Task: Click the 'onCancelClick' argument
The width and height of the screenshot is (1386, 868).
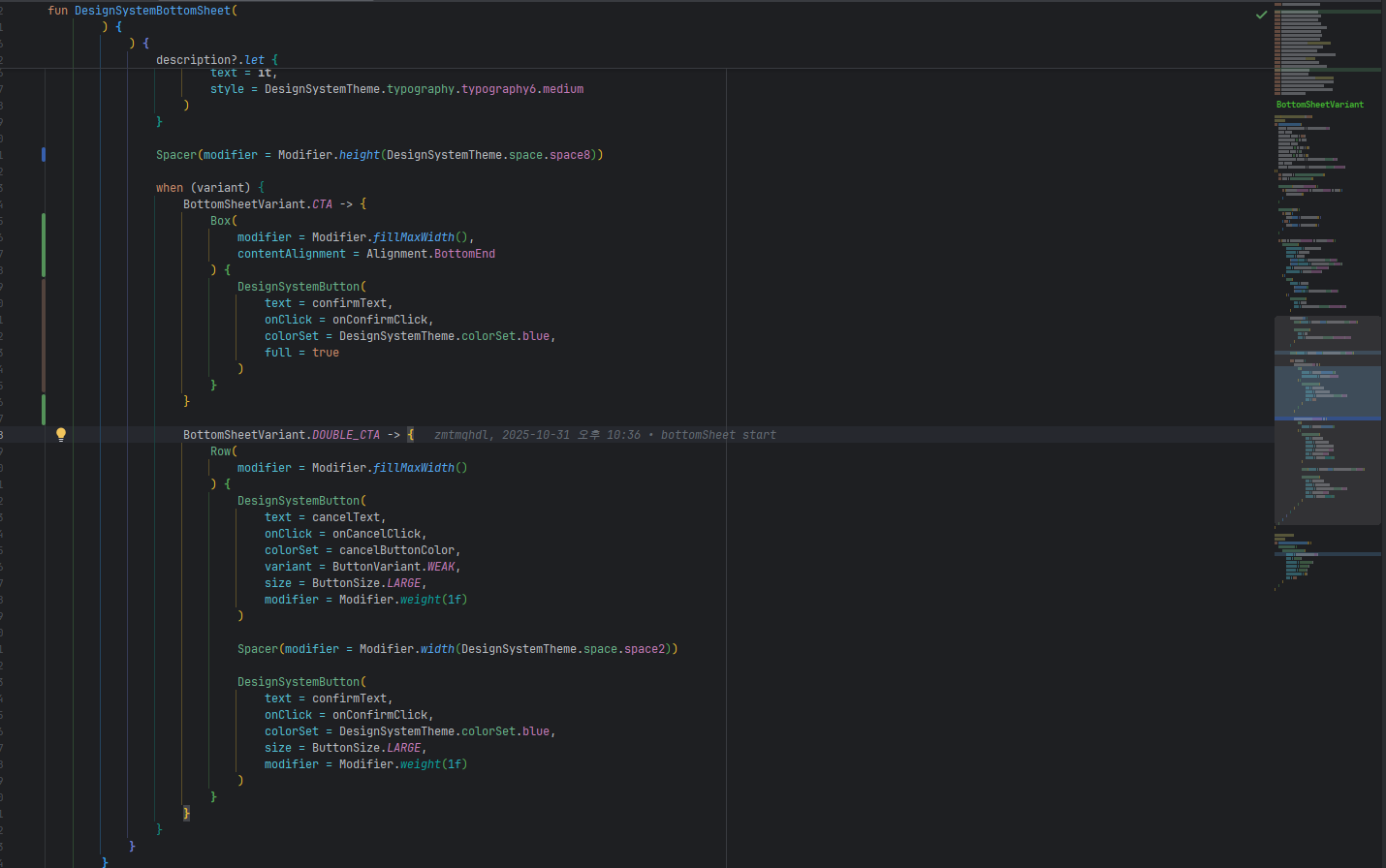Action: 377,534
